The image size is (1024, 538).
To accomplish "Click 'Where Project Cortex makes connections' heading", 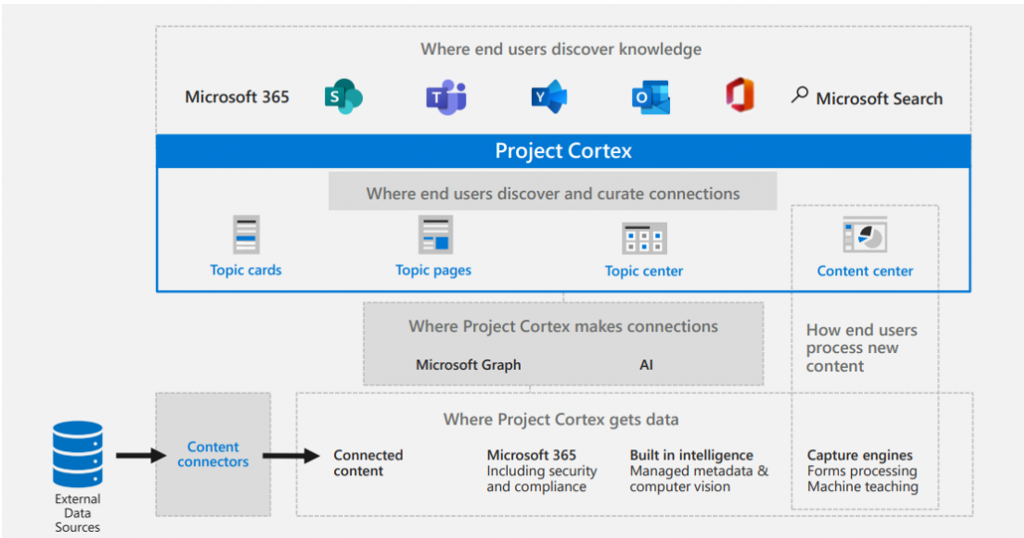I will pyautogui.click(x=563, y=326).
